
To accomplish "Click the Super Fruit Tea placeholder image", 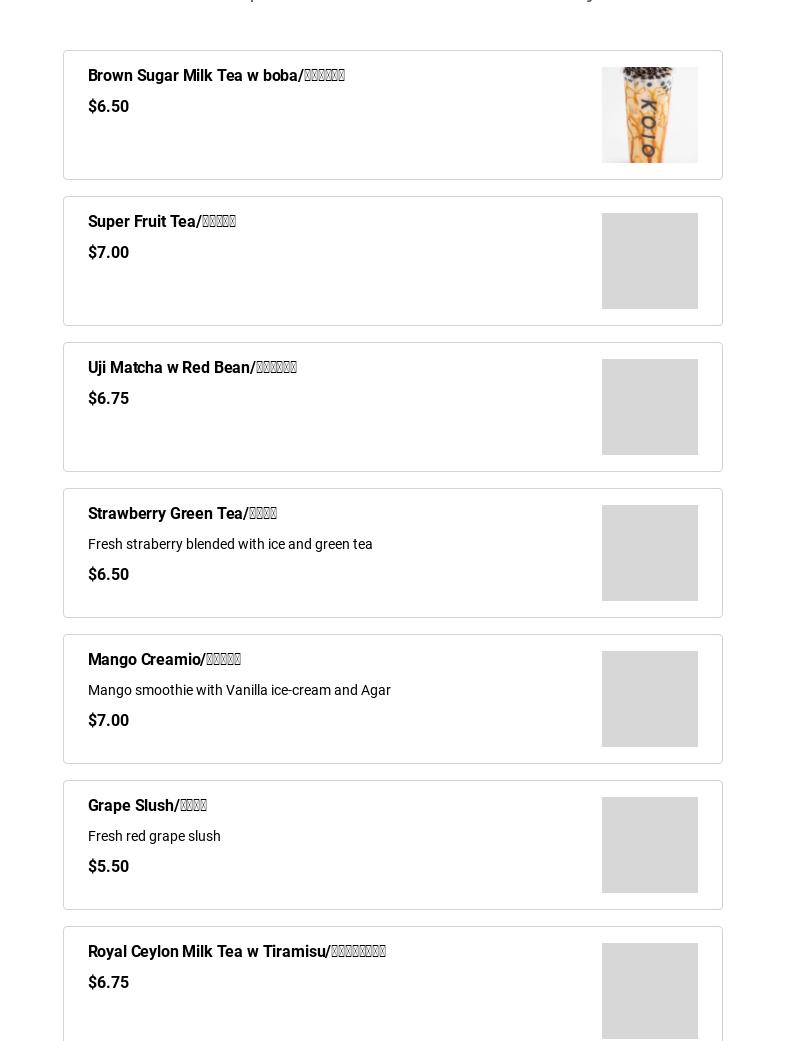I will tap(649, 261).
